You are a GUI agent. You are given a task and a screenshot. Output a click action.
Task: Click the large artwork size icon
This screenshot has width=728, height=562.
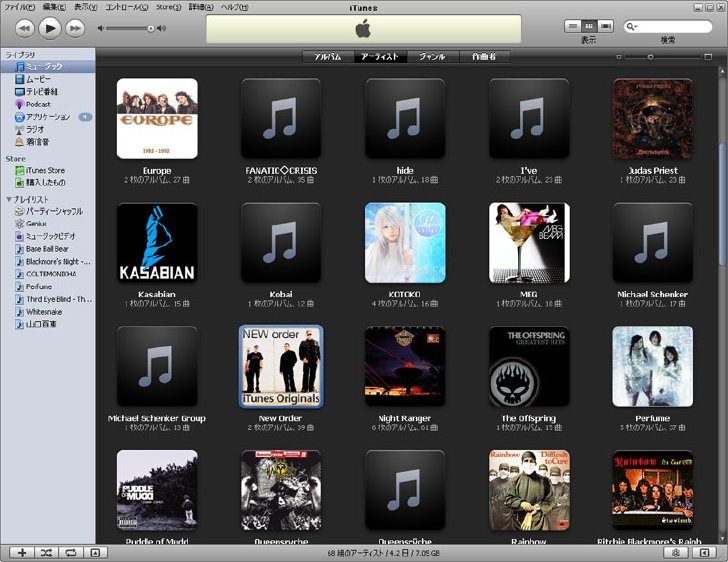point(708,57)
